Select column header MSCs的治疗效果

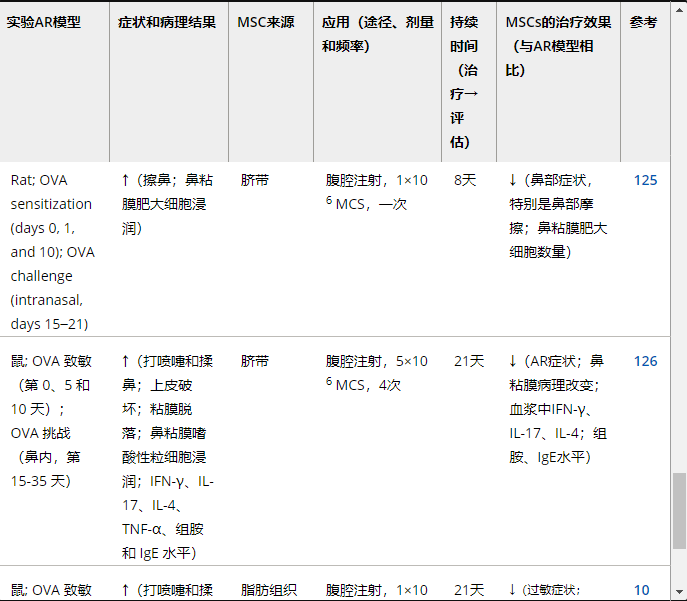pyautogui.click(x=559, y=82)
